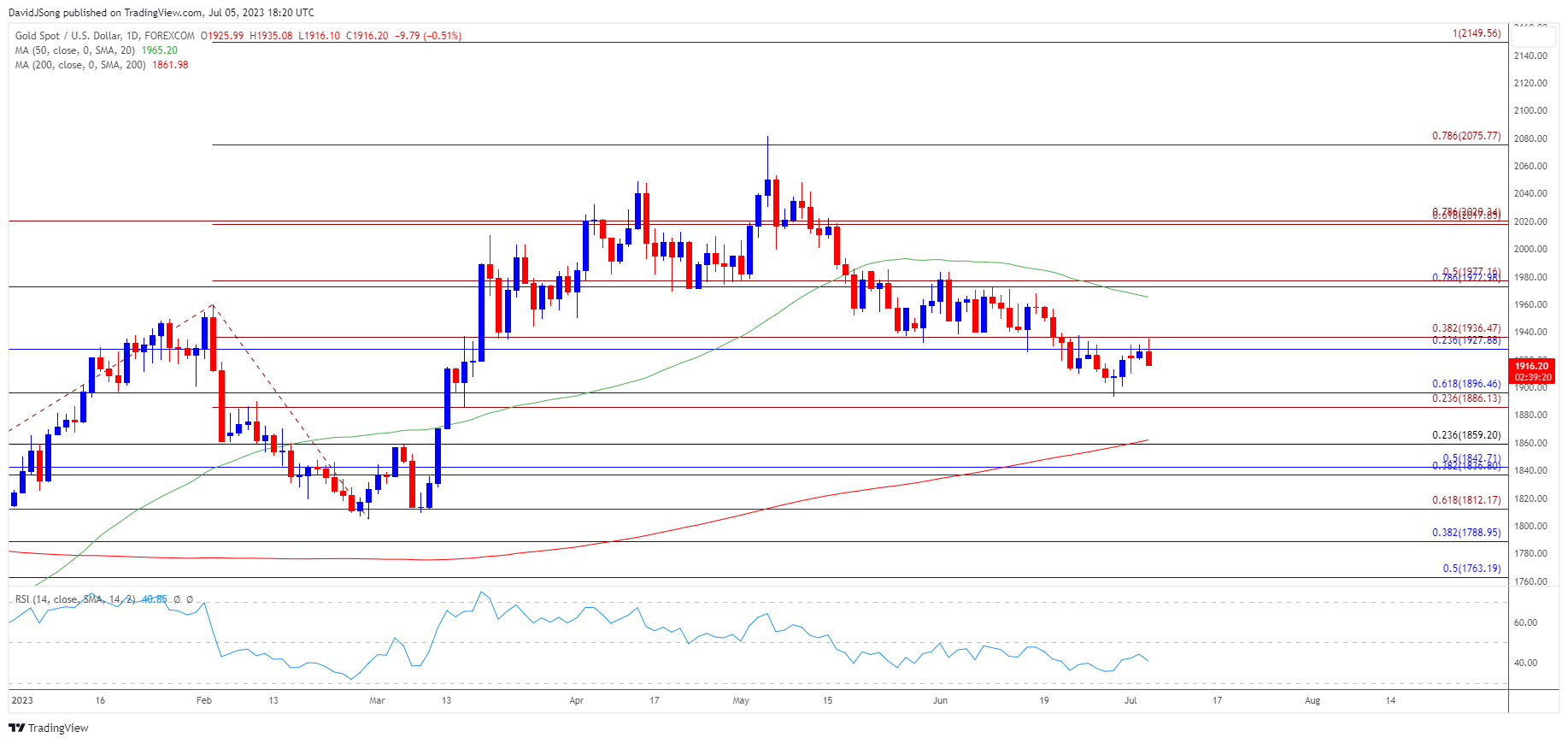
Task: Open the RSI (14, close, SMA, 14, 2) legend
Action: [x=75, y=599]
